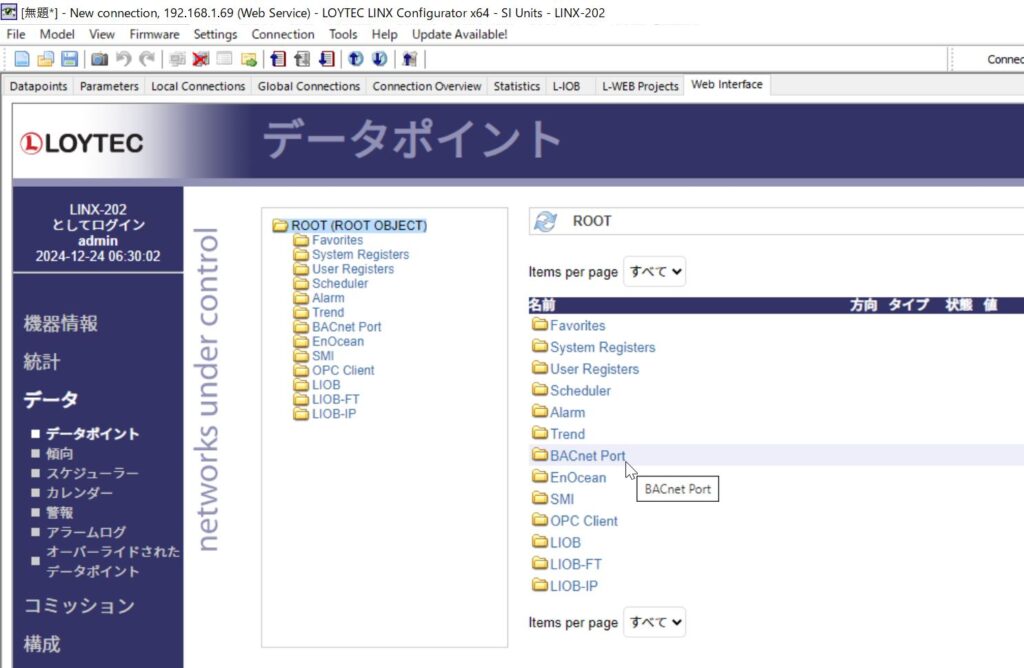Create a new configuration file
Image resolution: width=1024 pixels, height=668 pixels.
[x=21, y=58]
